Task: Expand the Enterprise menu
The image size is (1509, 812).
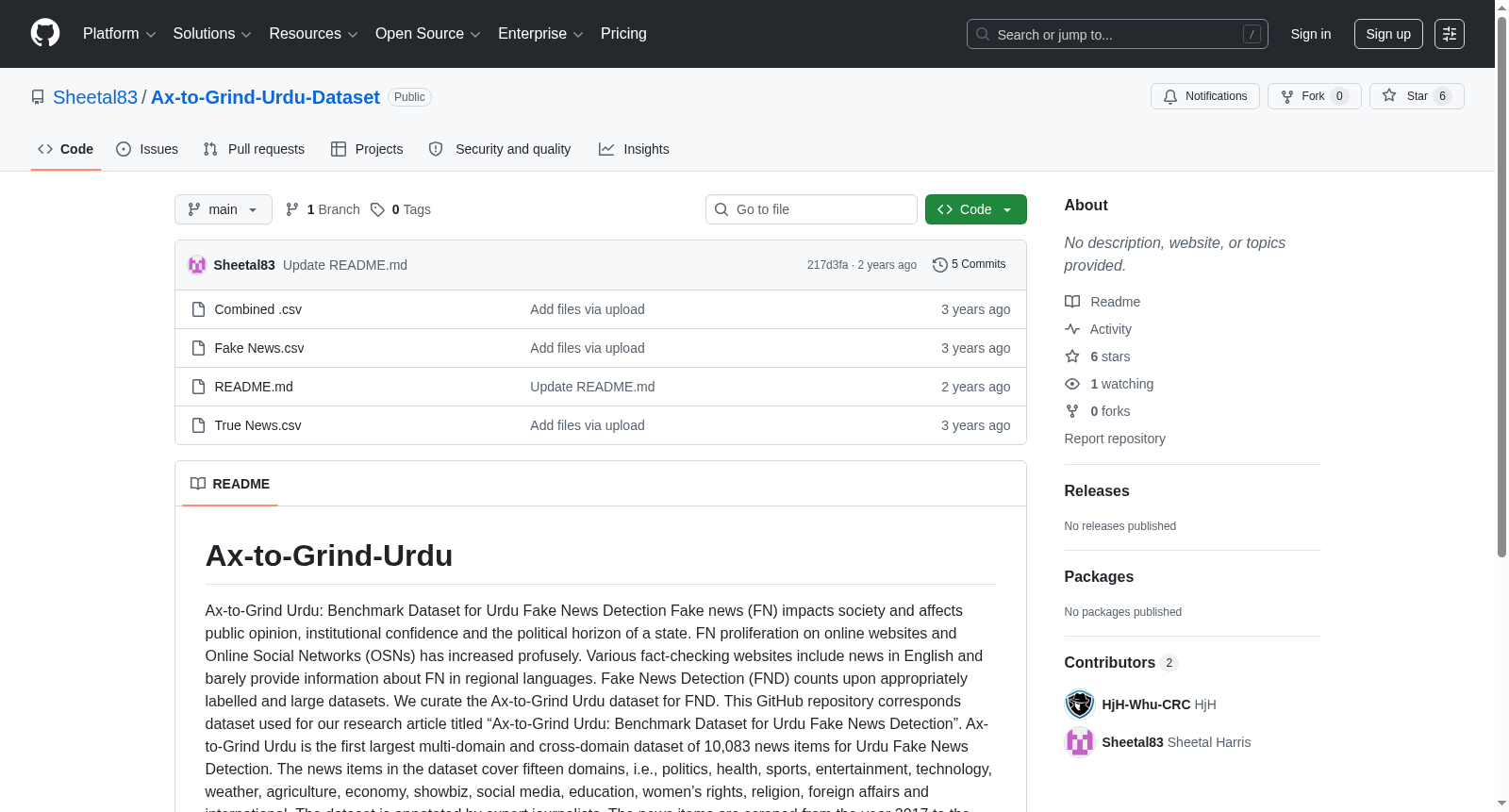Action: 540,34
